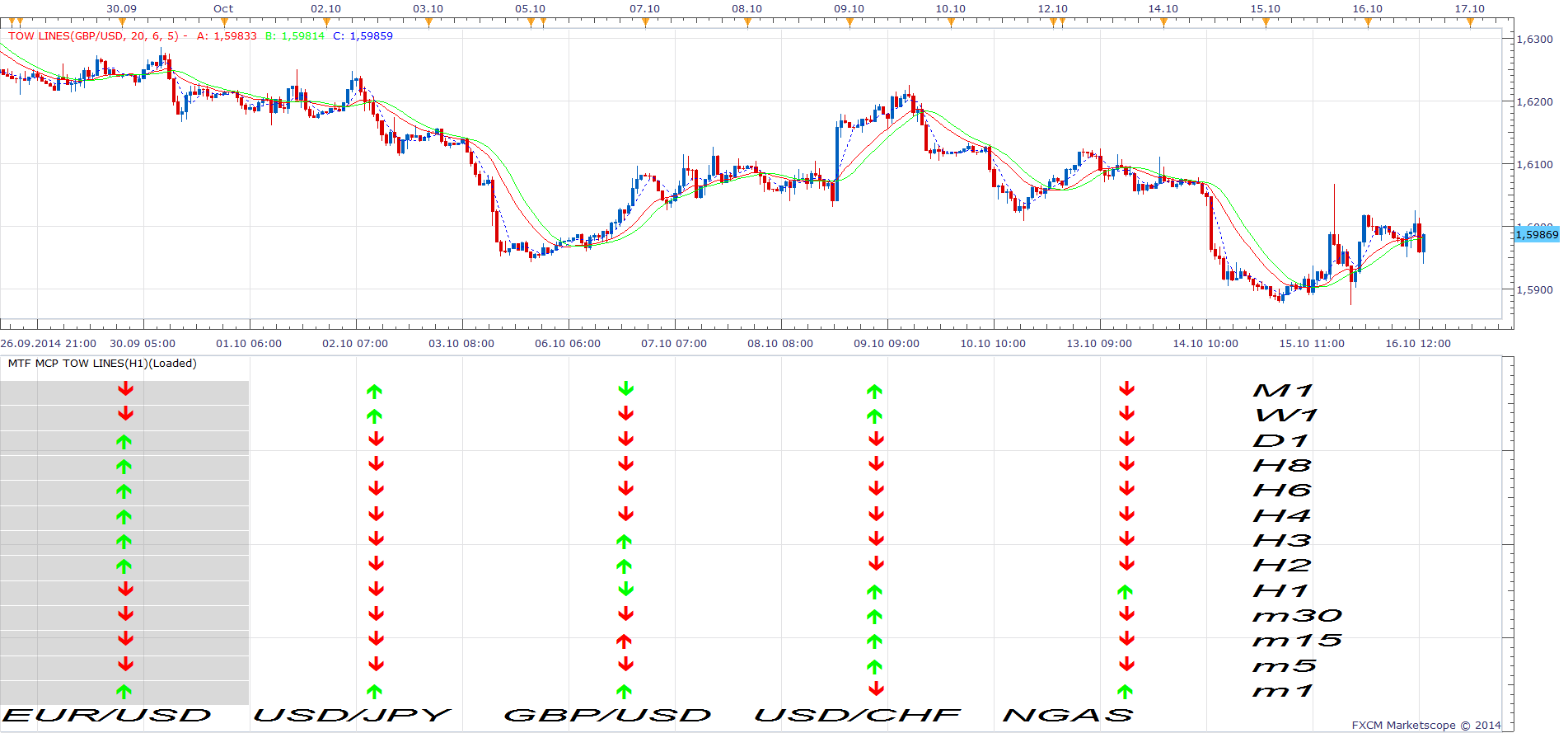This screenshot has height=733, width=1568.
Task: Select the orange marker under 02.10 date
Action: coord(326,22)
